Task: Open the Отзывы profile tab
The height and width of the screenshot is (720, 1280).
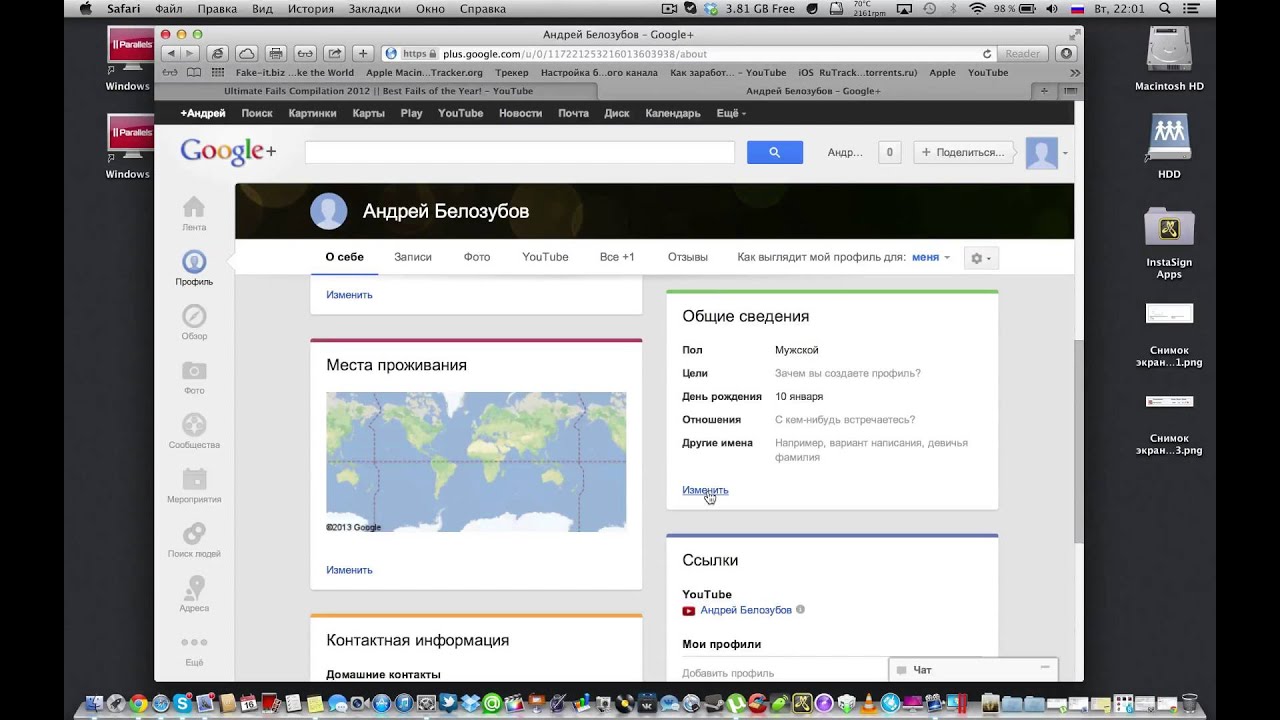Action: 688,257
